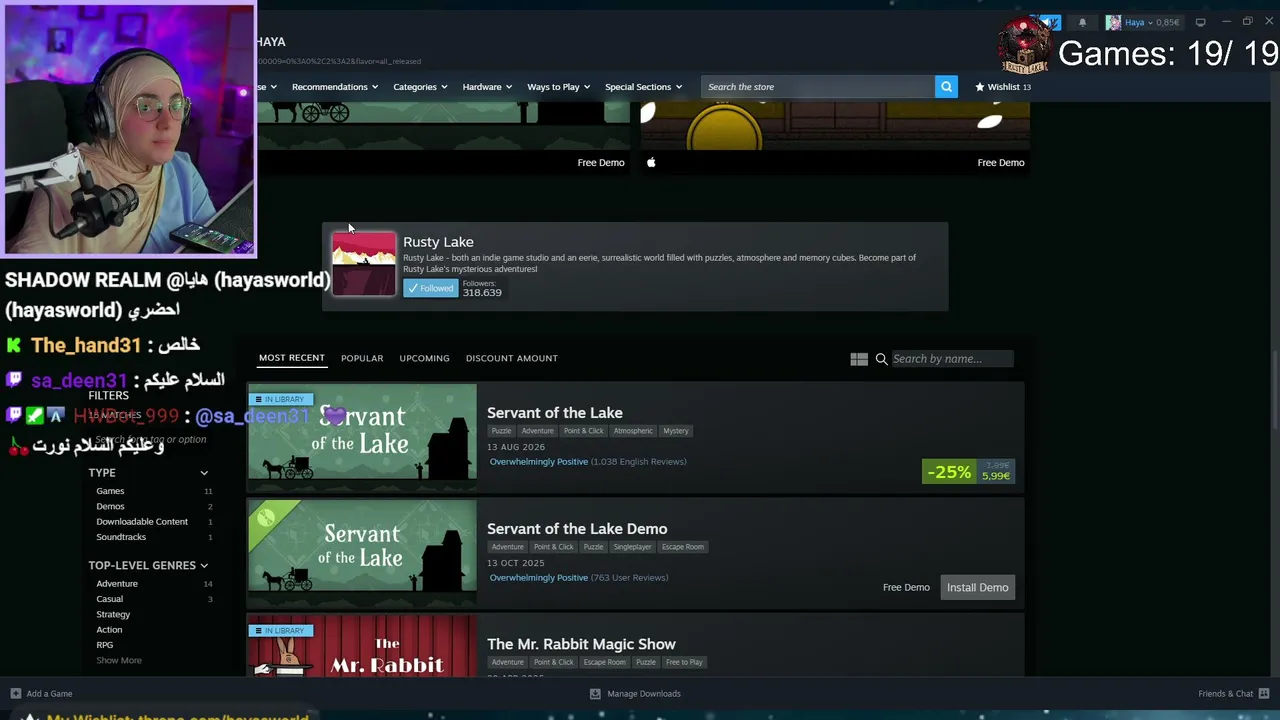Open the Friends & Chat icon
The image size is (1280, 720).
[x=1265, y=693]
